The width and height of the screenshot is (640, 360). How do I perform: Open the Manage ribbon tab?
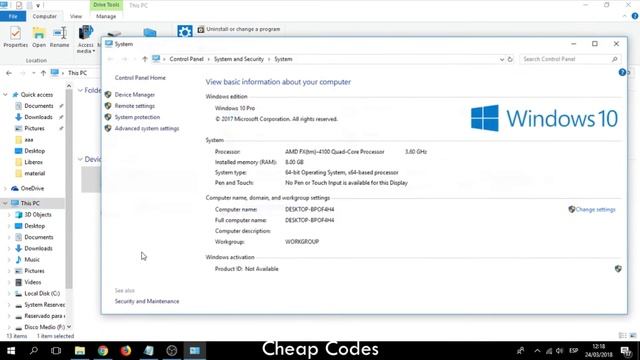coord(106,16)
